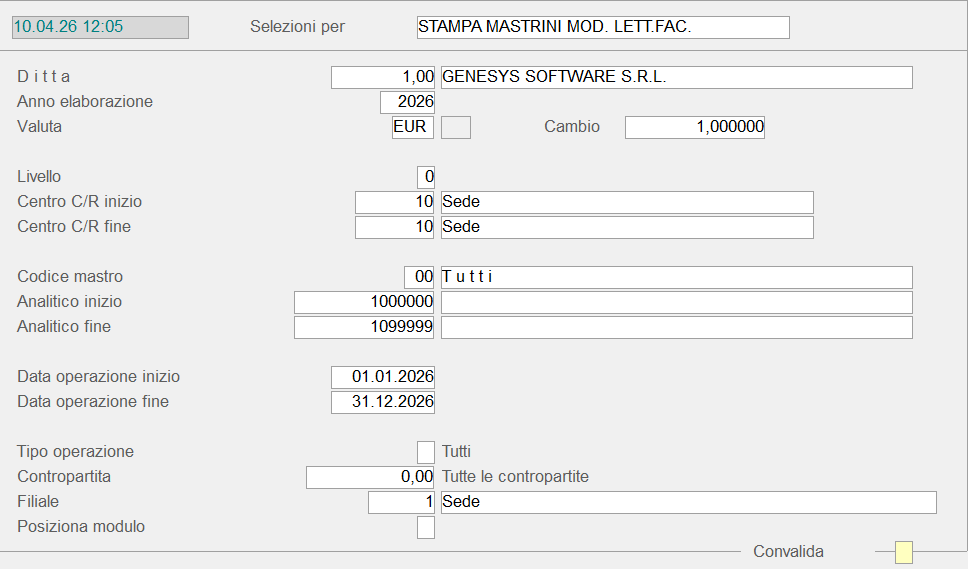Image resolution: width=968 pixels, height=569 pixels.
Task: Edit the Analitico inizio value 1000000
Action: coord(364,302)
